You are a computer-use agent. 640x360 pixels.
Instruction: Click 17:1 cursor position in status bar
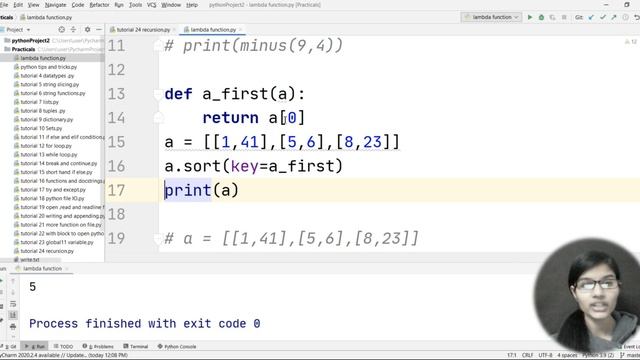click(512, 356)
